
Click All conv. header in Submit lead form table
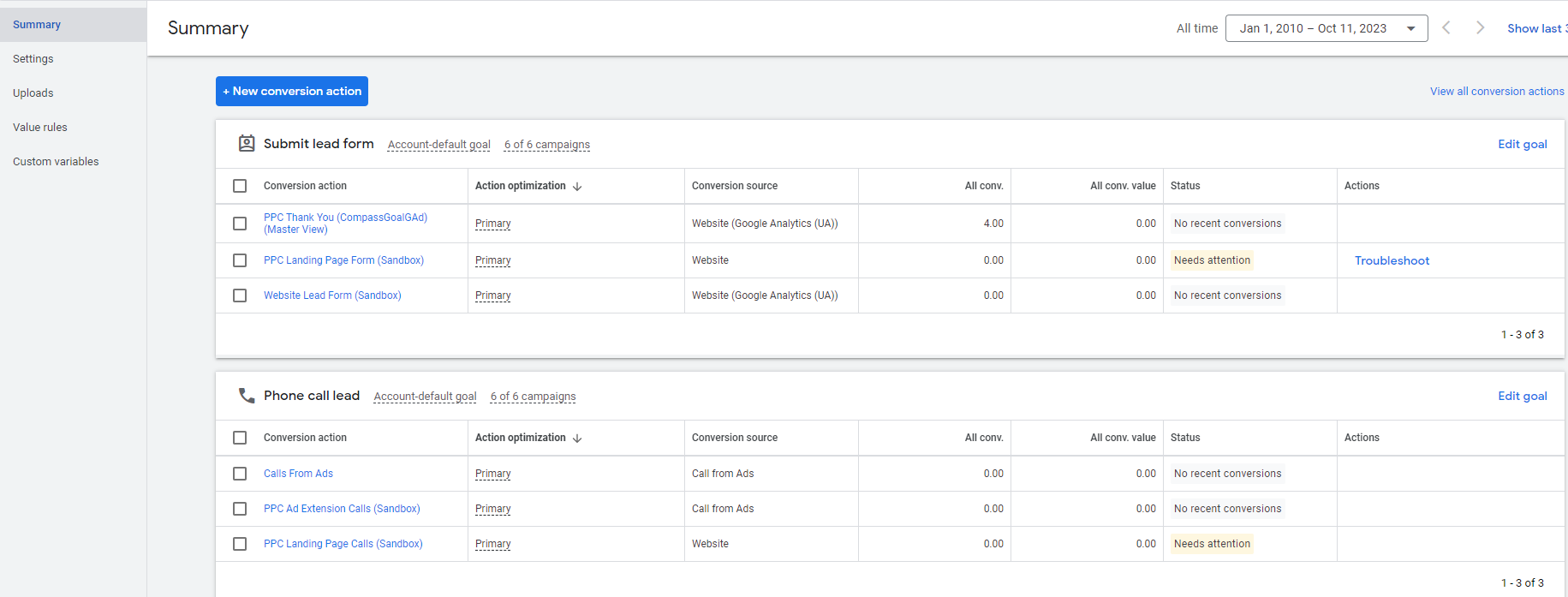[x=984, y=186]
